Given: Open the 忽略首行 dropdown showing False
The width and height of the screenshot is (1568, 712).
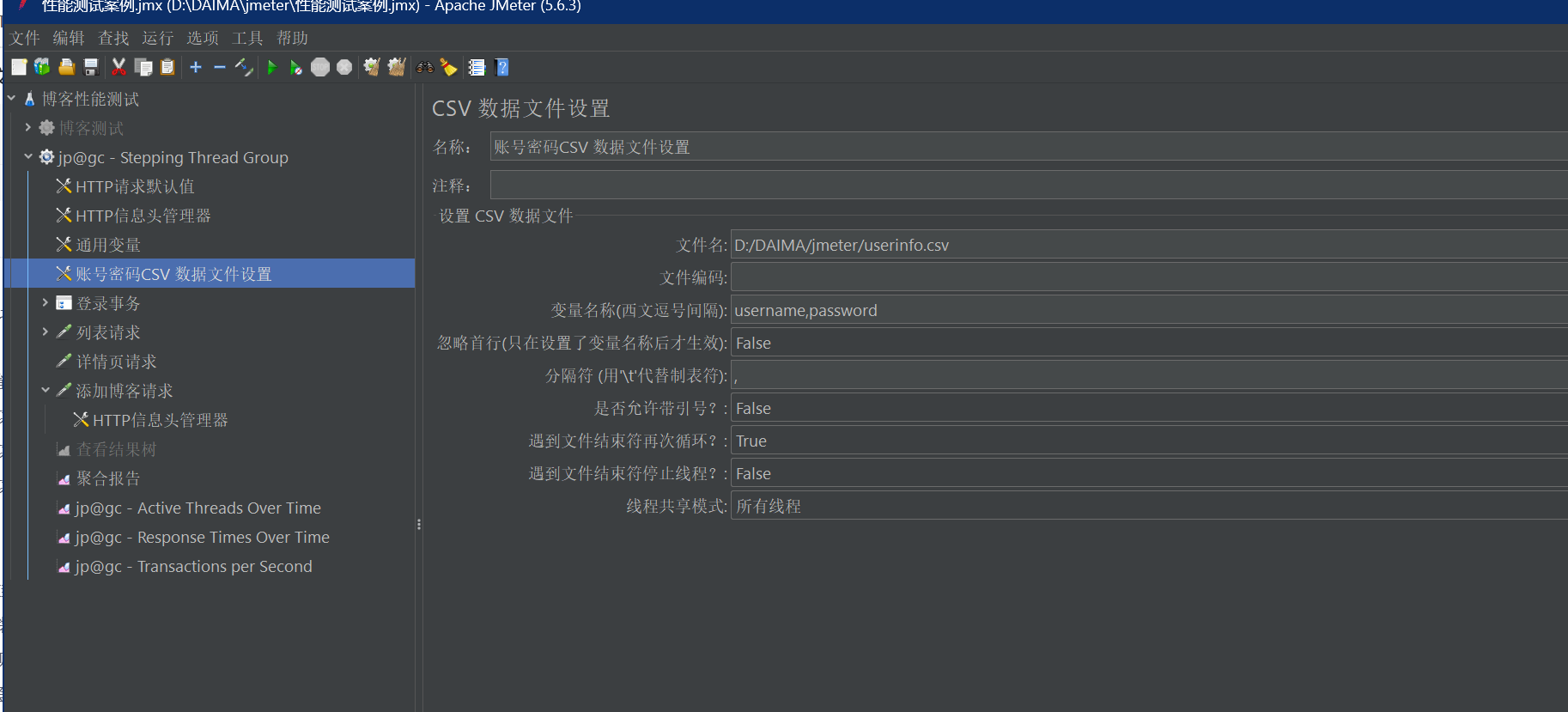Looking at the screenshot, I should (1149, 343).
